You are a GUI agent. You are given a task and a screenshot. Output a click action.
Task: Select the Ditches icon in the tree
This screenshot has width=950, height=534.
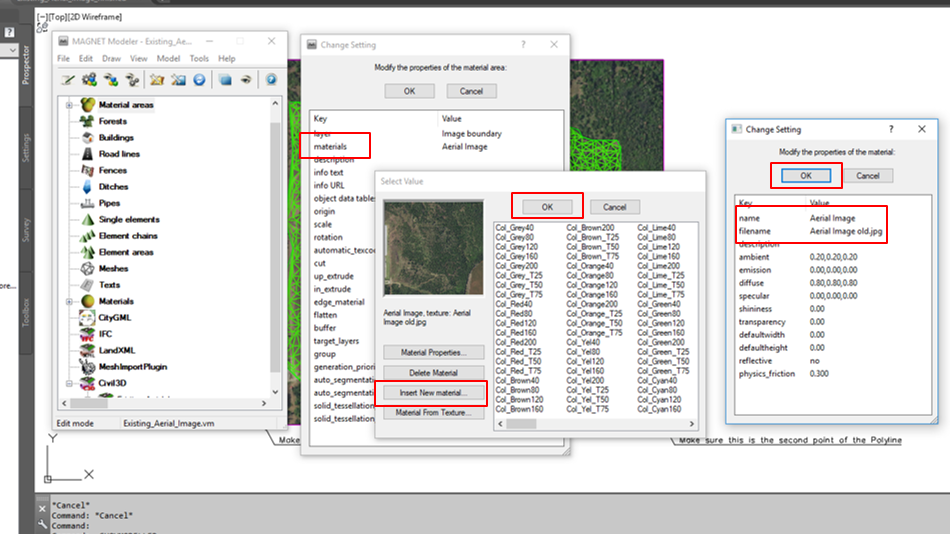88,187
